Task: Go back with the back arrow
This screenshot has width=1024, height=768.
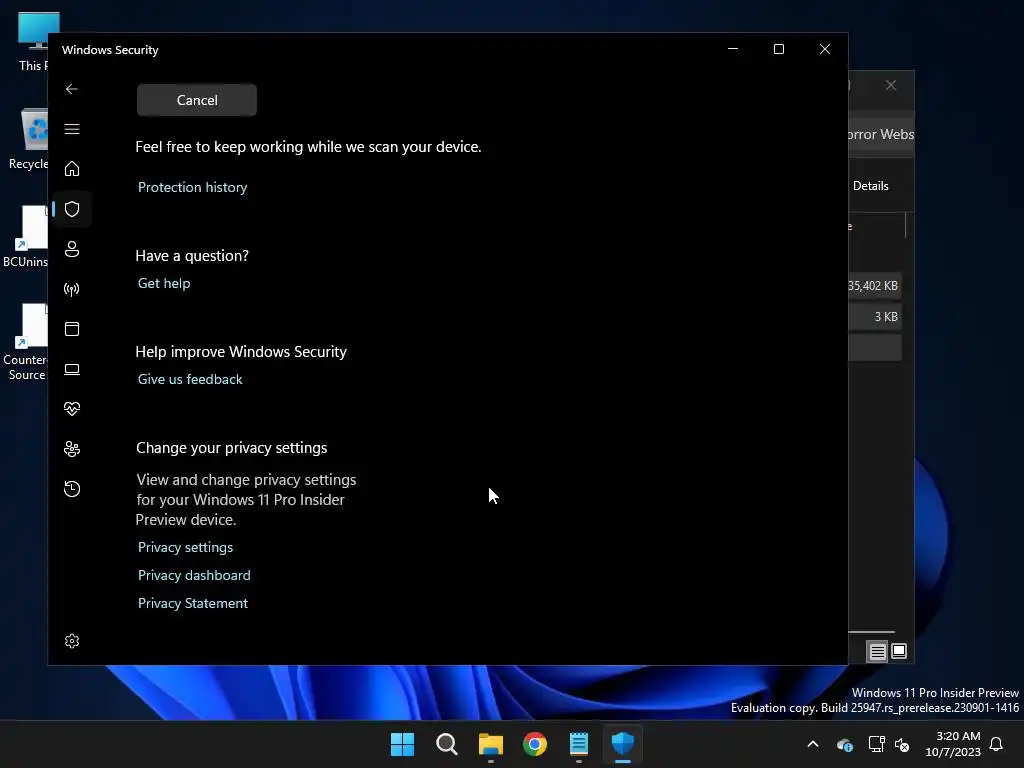Action: 72,89
